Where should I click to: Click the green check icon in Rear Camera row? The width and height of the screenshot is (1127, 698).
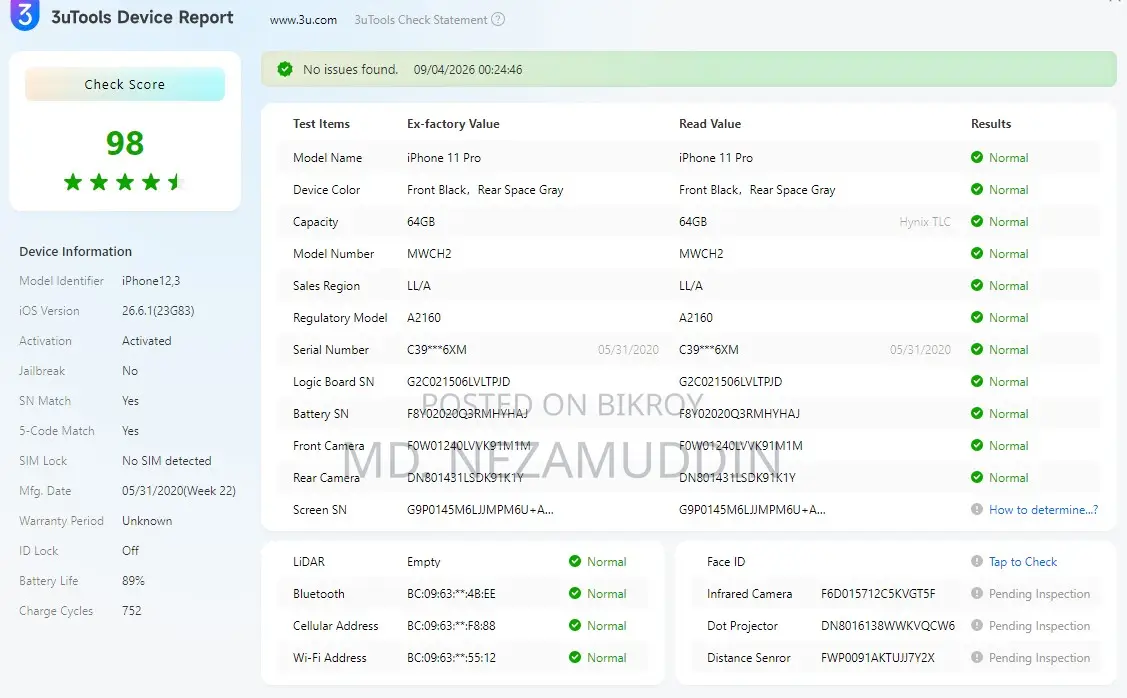[977, 477]
